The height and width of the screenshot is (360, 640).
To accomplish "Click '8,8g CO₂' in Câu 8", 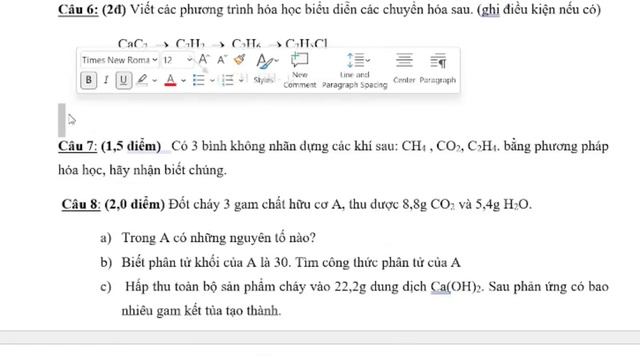I will click(x=429, y=204).
